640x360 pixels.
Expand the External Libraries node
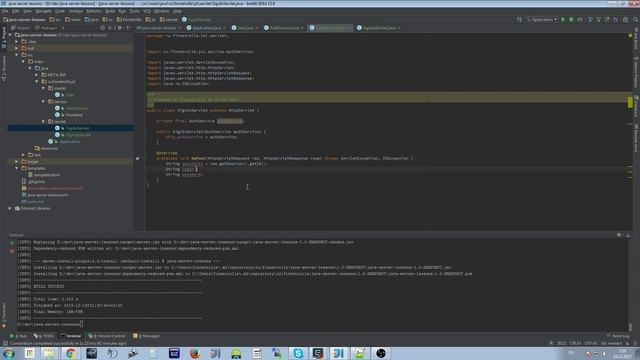coord(10,209)
